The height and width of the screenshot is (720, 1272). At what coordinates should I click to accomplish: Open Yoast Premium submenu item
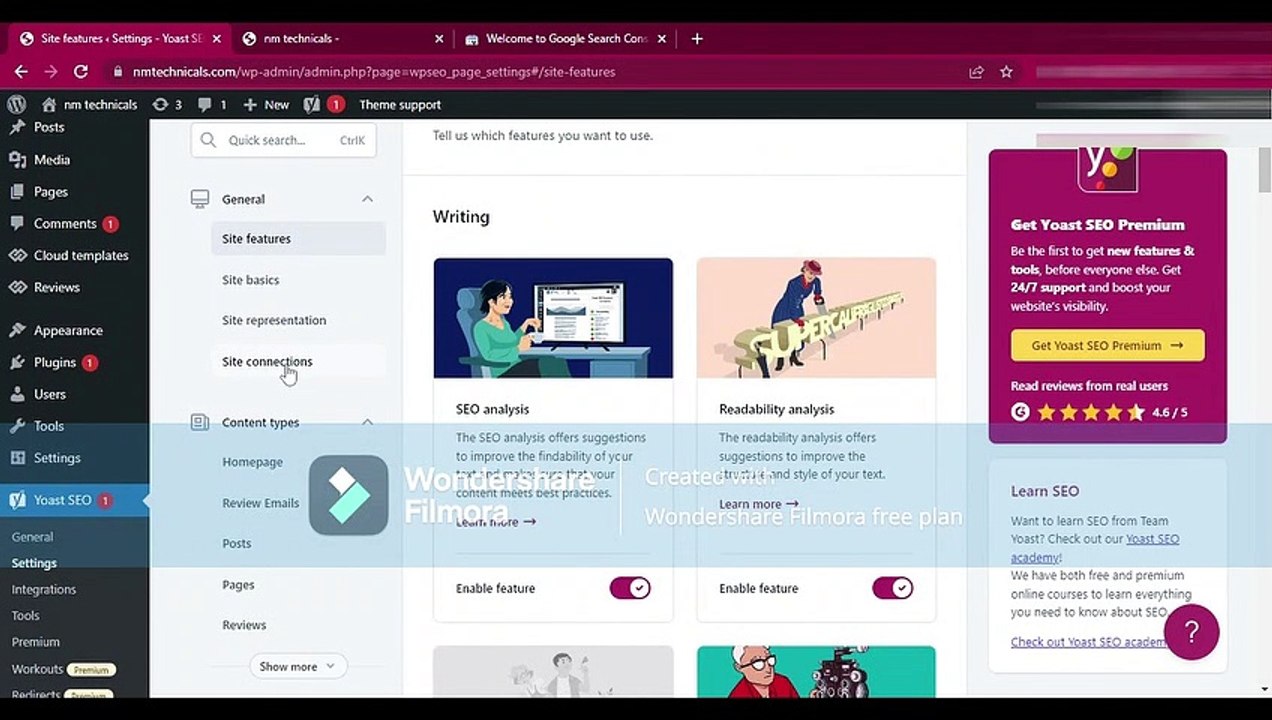[x=35, y=642]
